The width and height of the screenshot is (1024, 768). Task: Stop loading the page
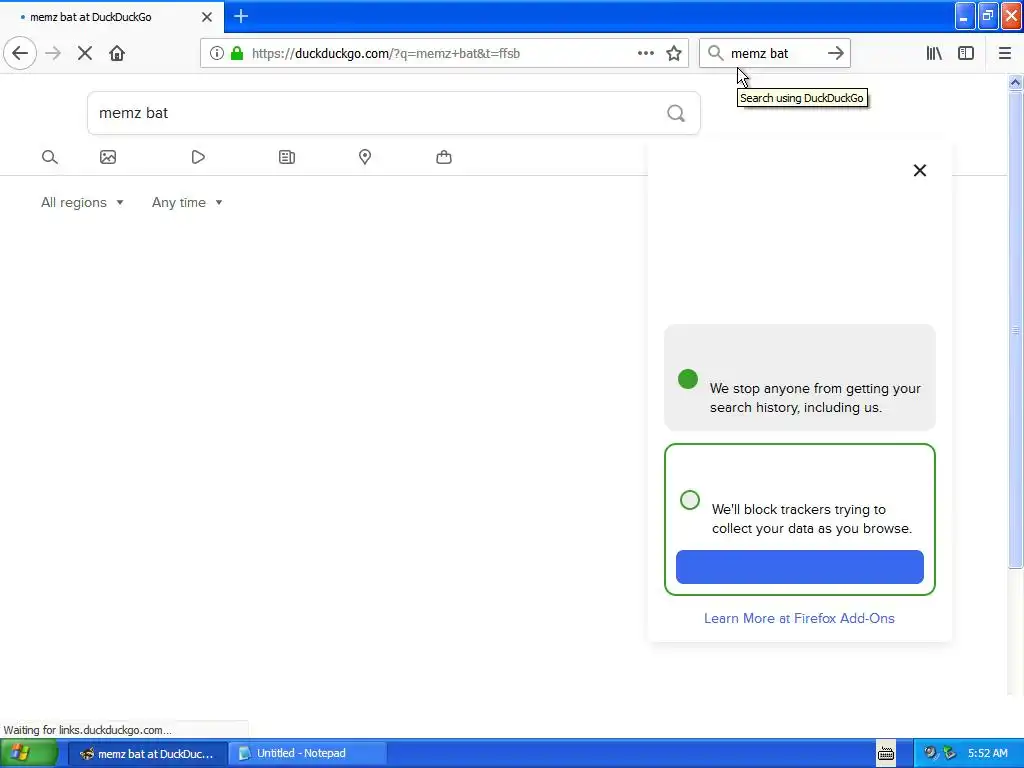85,53
